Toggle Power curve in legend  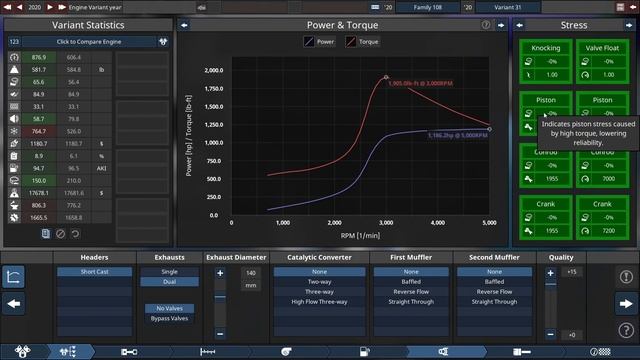tap(320, 42)
